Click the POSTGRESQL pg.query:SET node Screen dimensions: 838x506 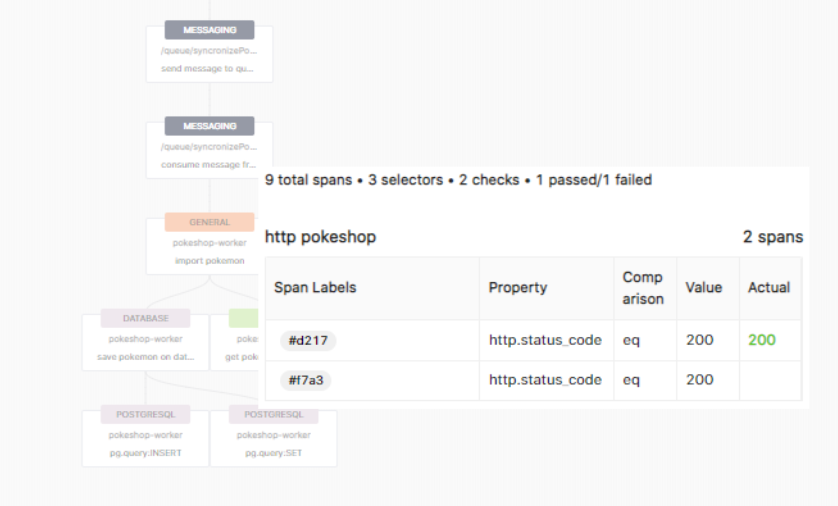coord(274,438)
